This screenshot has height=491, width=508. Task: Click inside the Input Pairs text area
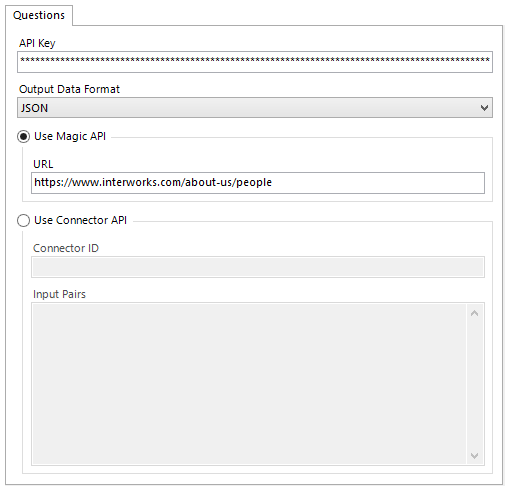point(249,384)
